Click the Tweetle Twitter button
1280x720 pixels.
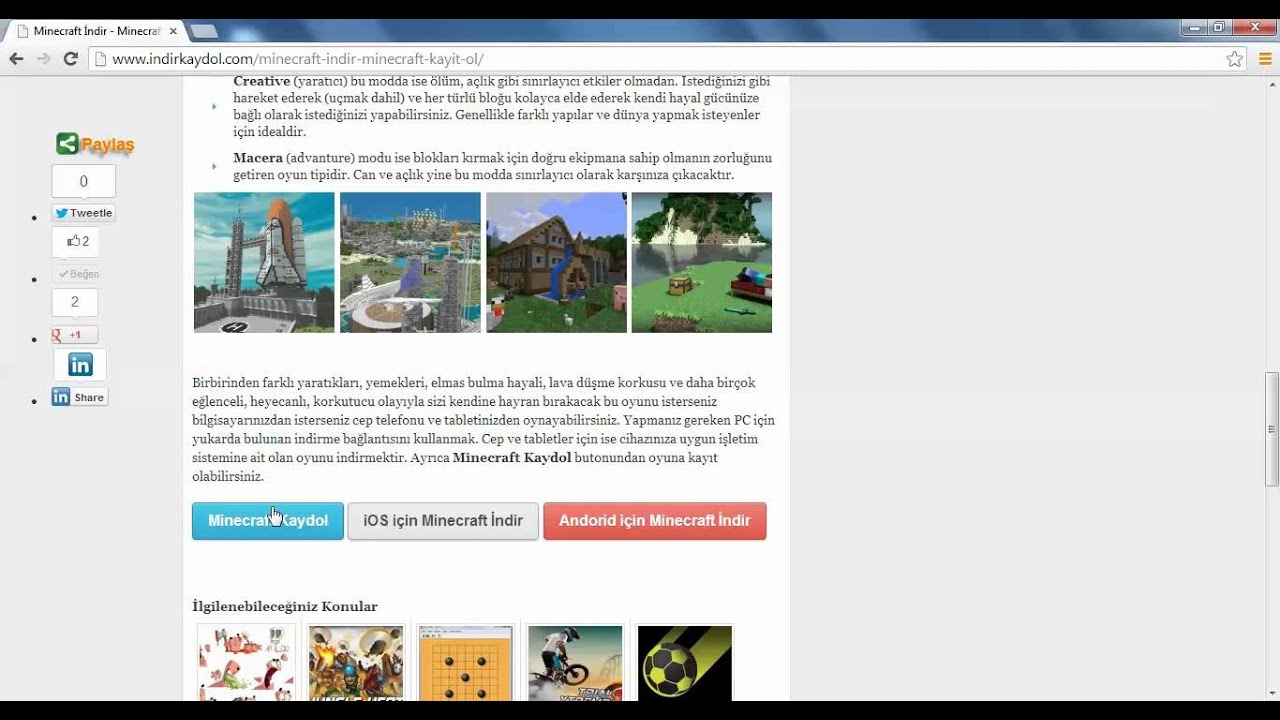pos(84,213)
